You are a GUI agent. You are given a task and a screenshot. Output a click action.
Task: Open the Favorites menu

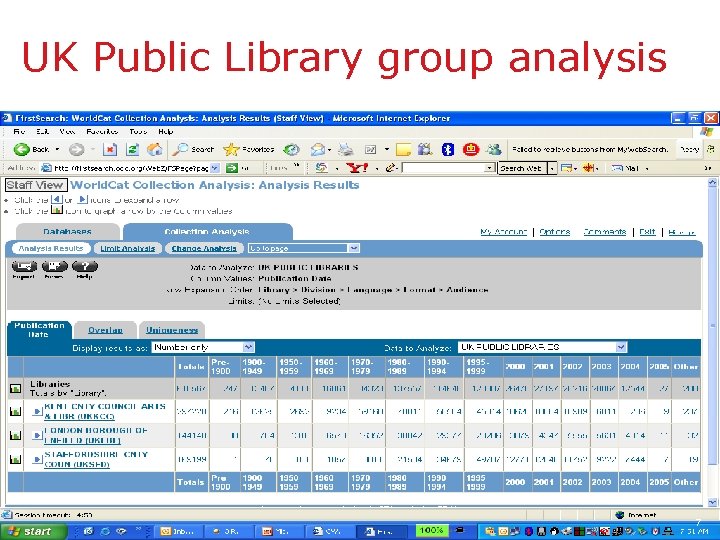tap(102, 132)
